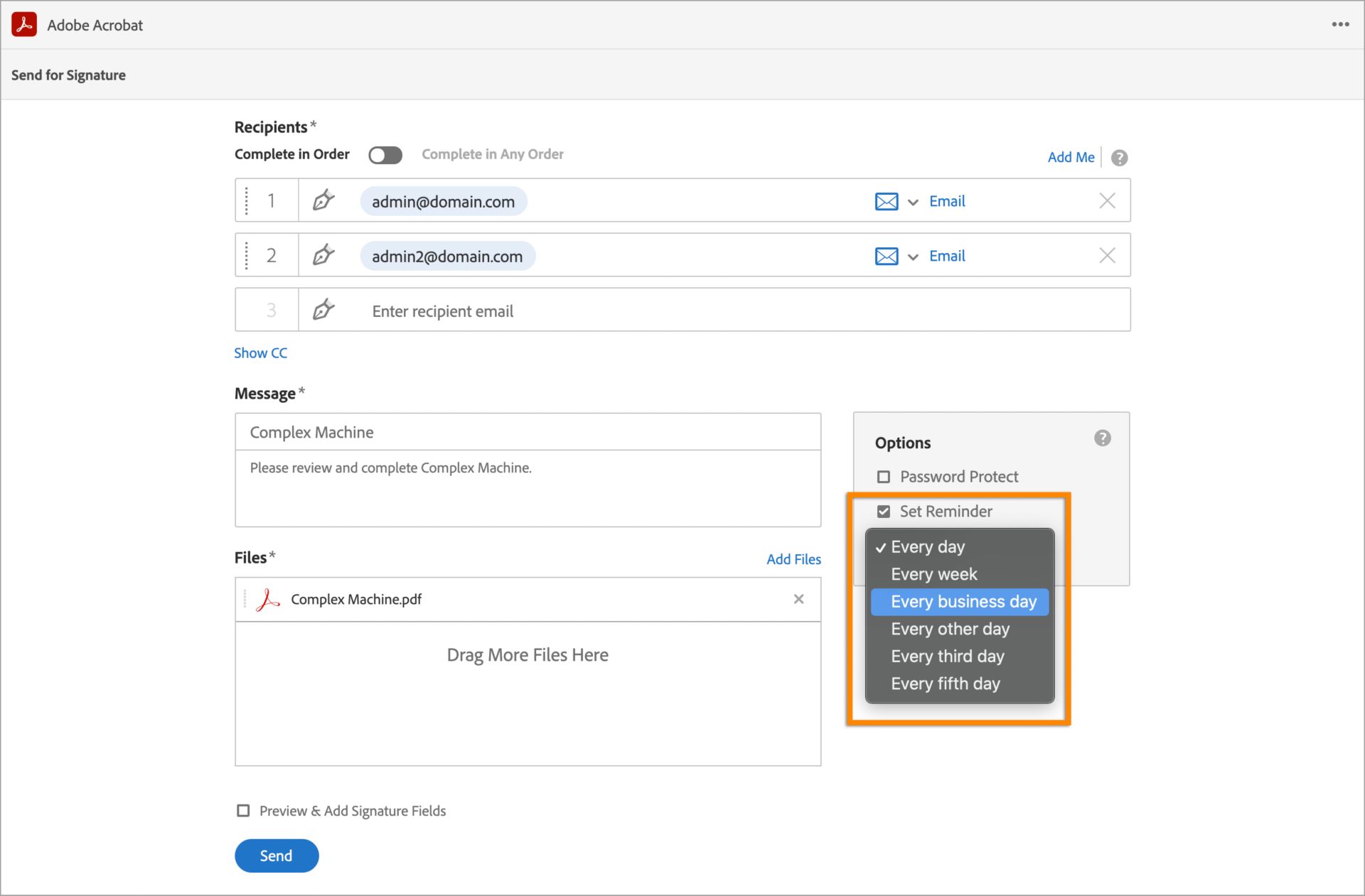Viewport: 1365px width, 896px height.
Task: Click the signature/pen icon for recipient 2
Action: (x=325, y=256)
